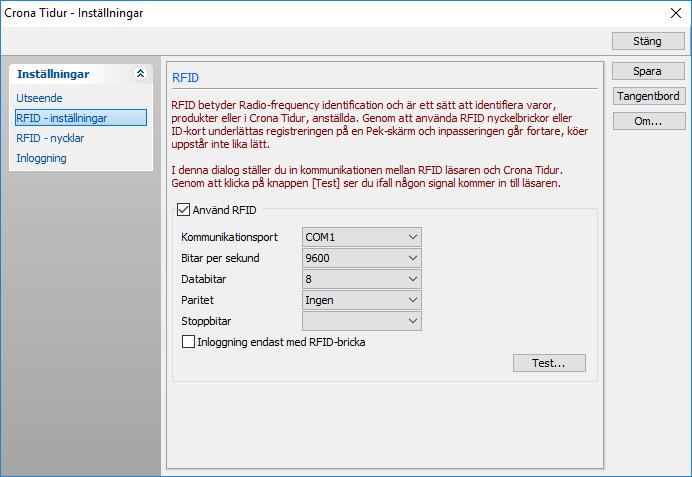Click the Kommunikationsport label
The width and height of the screenshot is (692, 477).
point(229,237)
